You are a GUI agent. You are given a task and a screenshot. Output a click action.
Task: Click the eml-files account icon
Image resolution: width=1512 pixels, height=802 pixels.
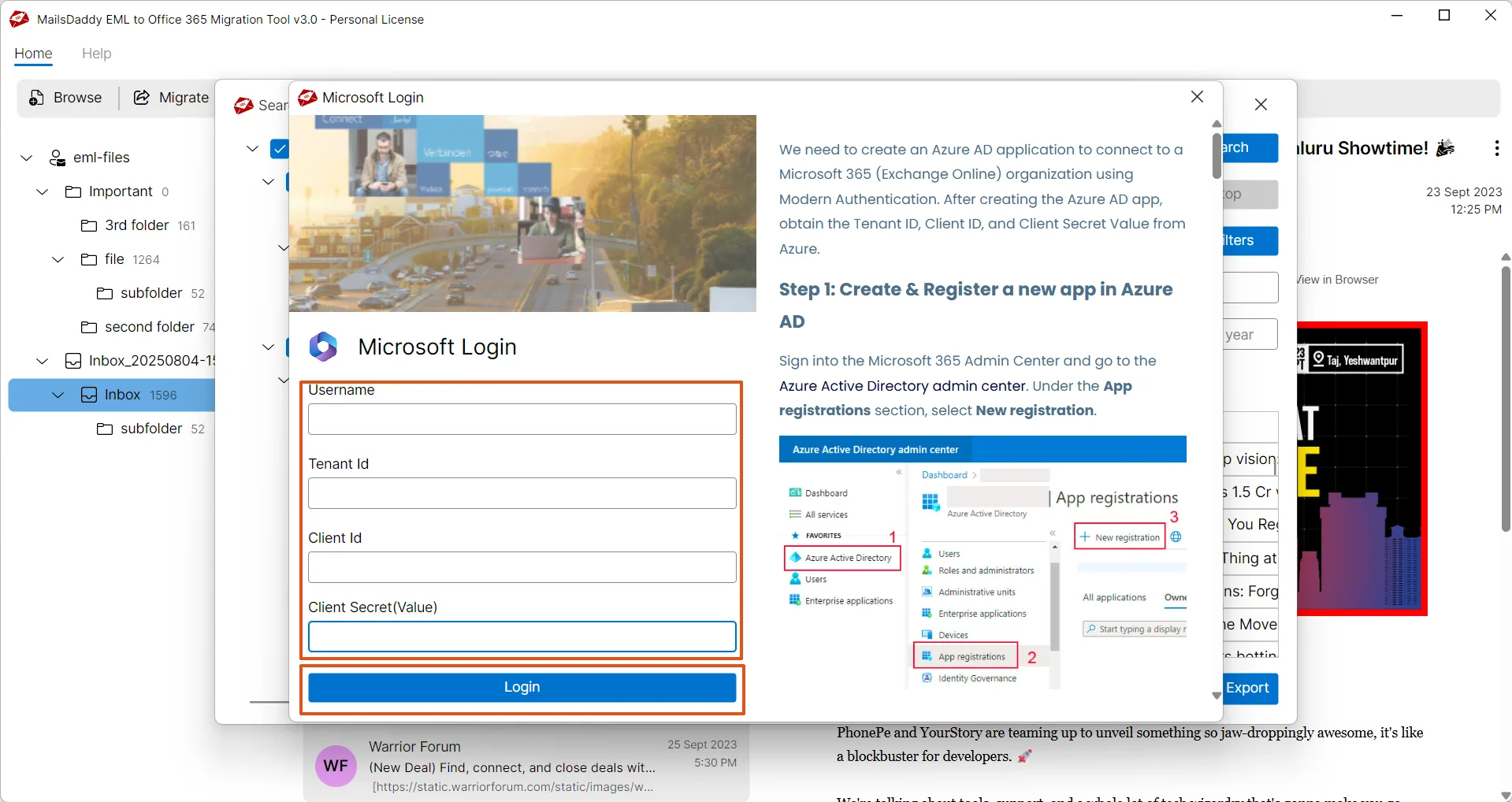coord(56,157)
